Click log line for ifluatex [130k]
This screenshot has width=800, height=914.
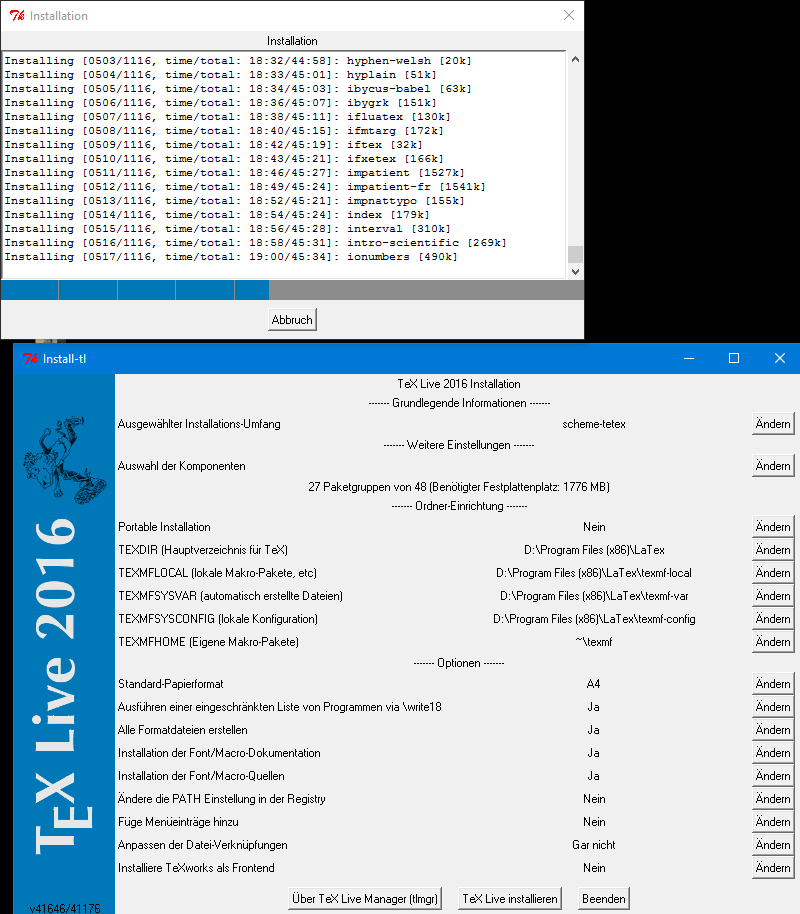227,117
